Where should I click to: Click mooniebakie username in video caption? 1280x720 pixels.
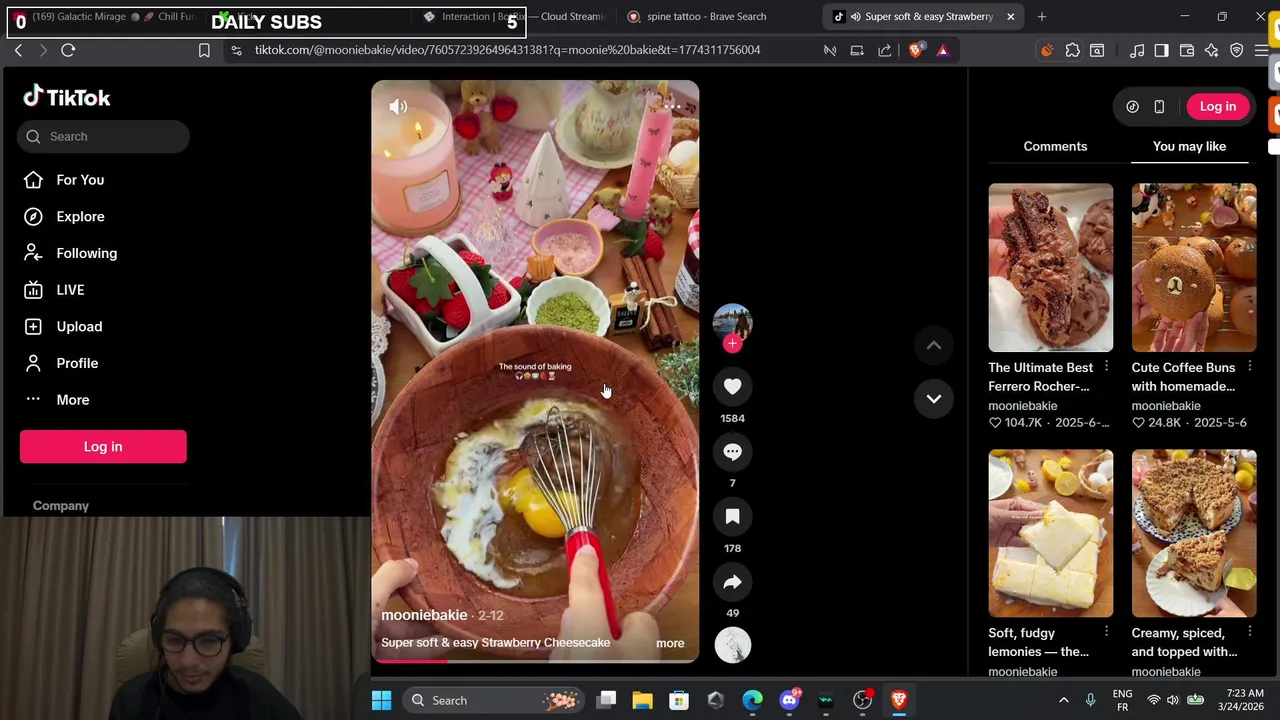point(424,615)
